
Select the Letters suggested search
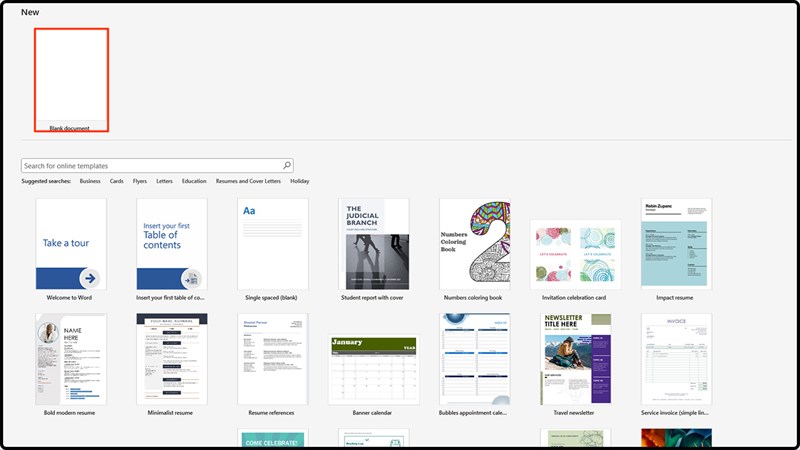(x=164, y=181)
